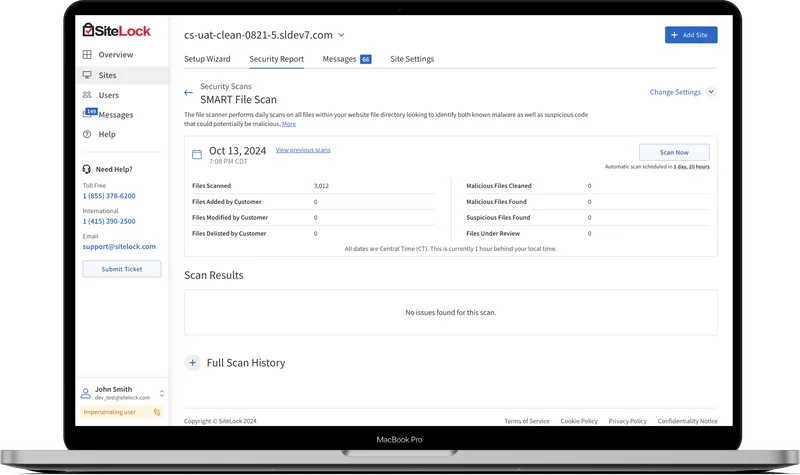Viewport: 800px width, 475px height.
Task: Click the Files Added by Customer label
Action: point(227,202)
